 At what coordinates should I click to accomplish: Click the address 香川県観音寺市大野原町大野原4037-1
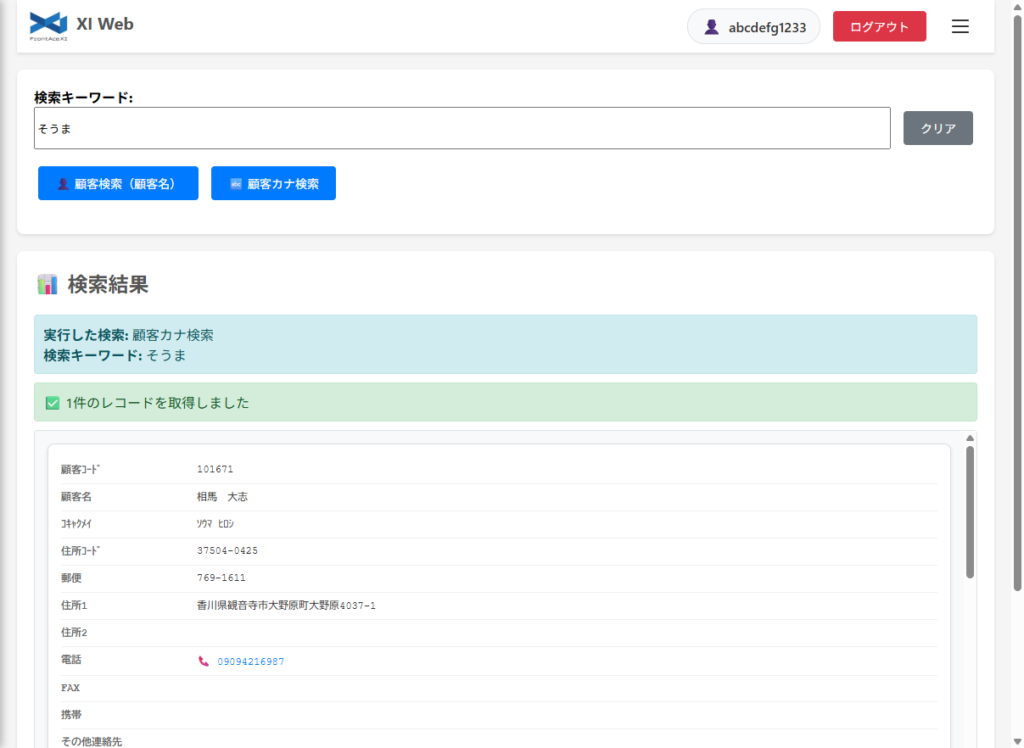click(x=286, y=605)
